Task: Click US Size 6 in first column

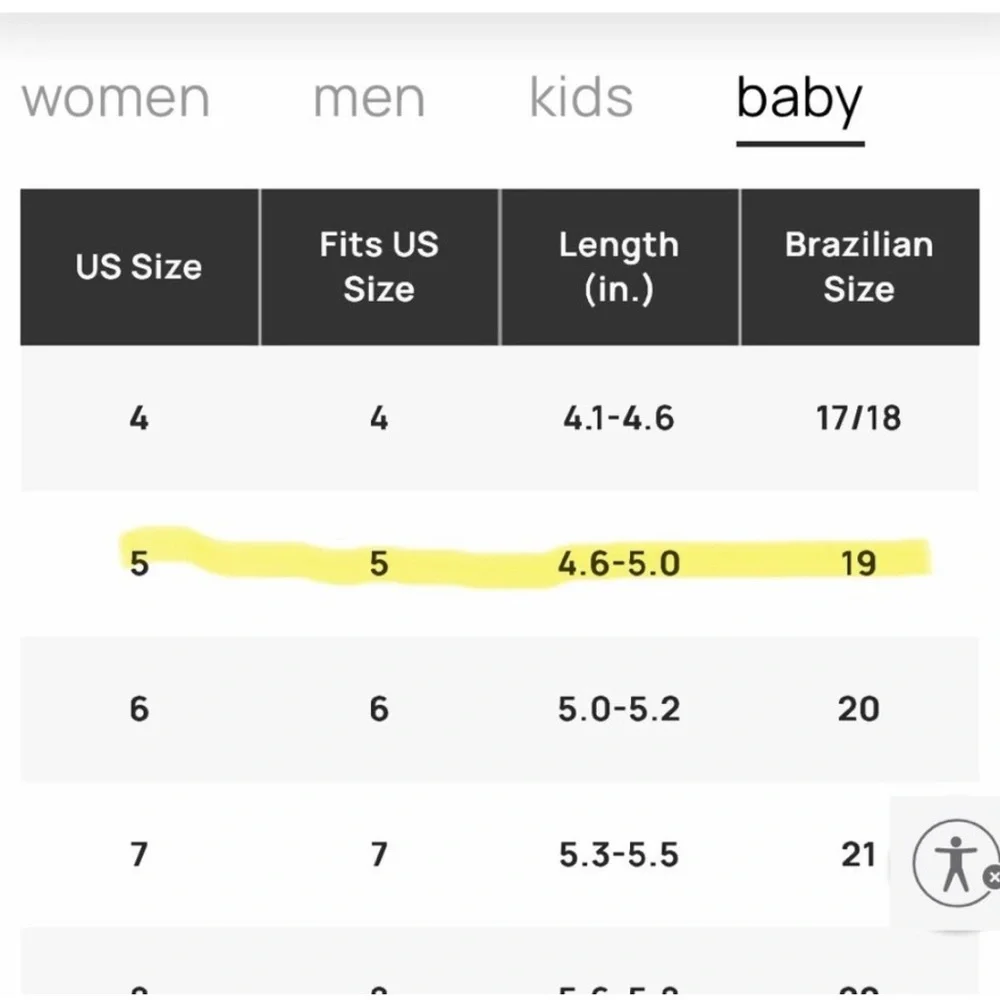Action: [x=139, y=709]
